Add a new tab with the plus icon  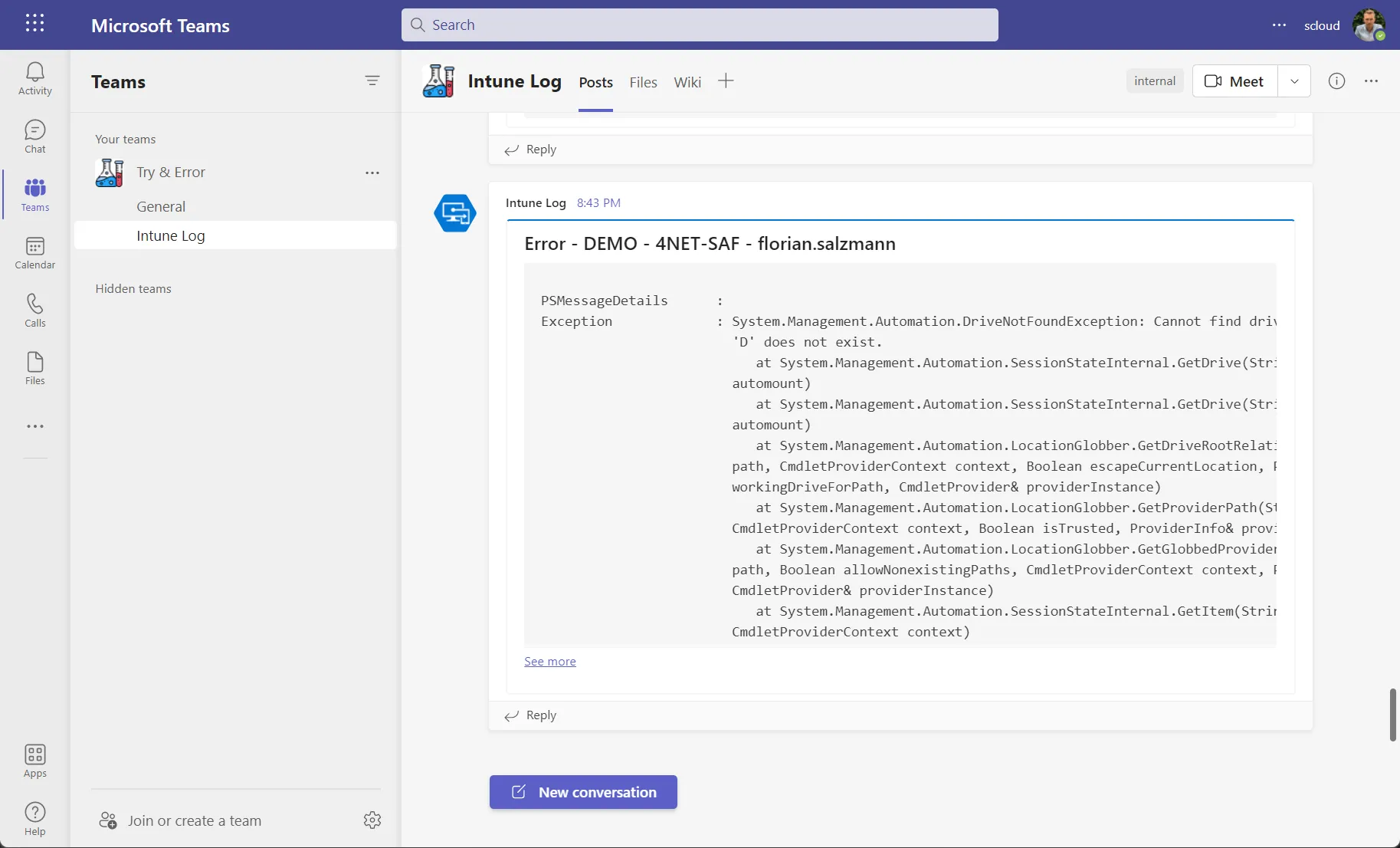(x=726, y=81)
